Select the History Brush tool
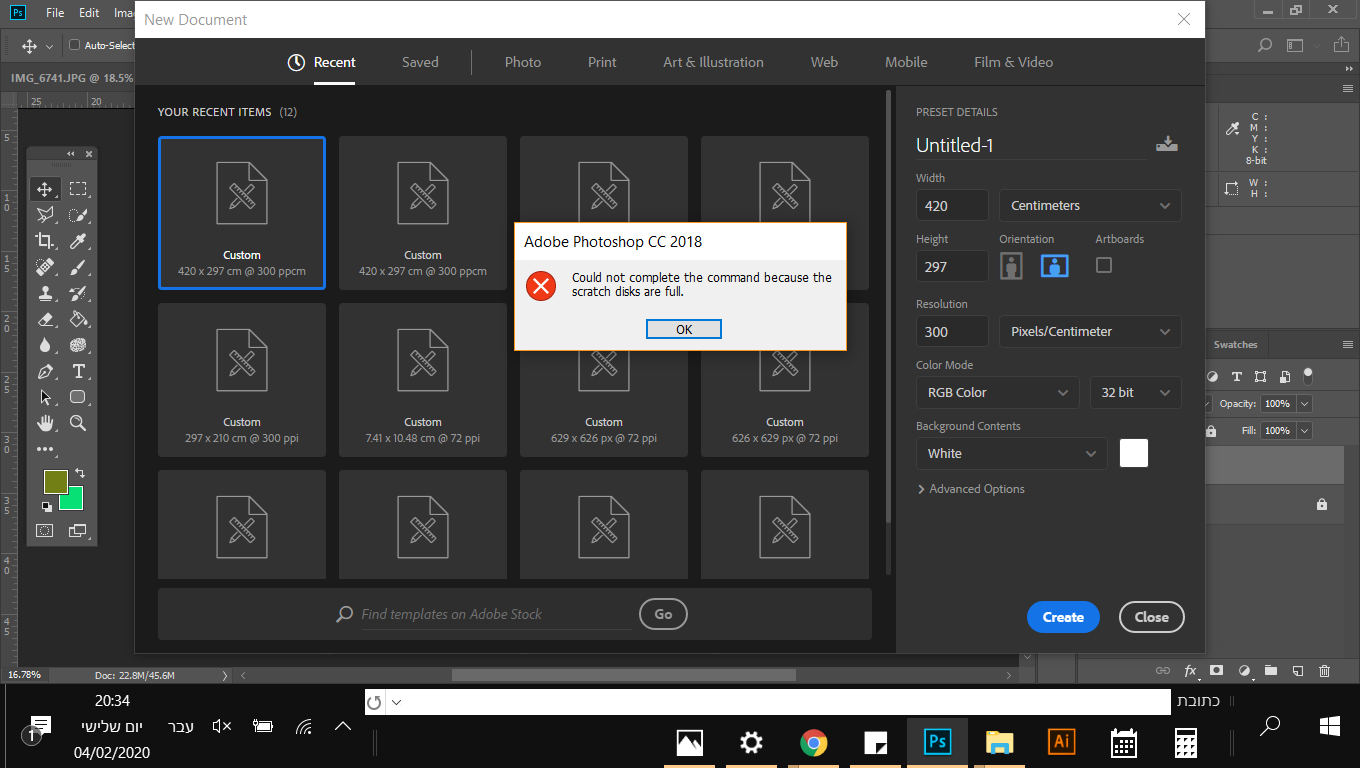Image resolution: width=1360 pixels, height=768 pixels. (78, 293)
